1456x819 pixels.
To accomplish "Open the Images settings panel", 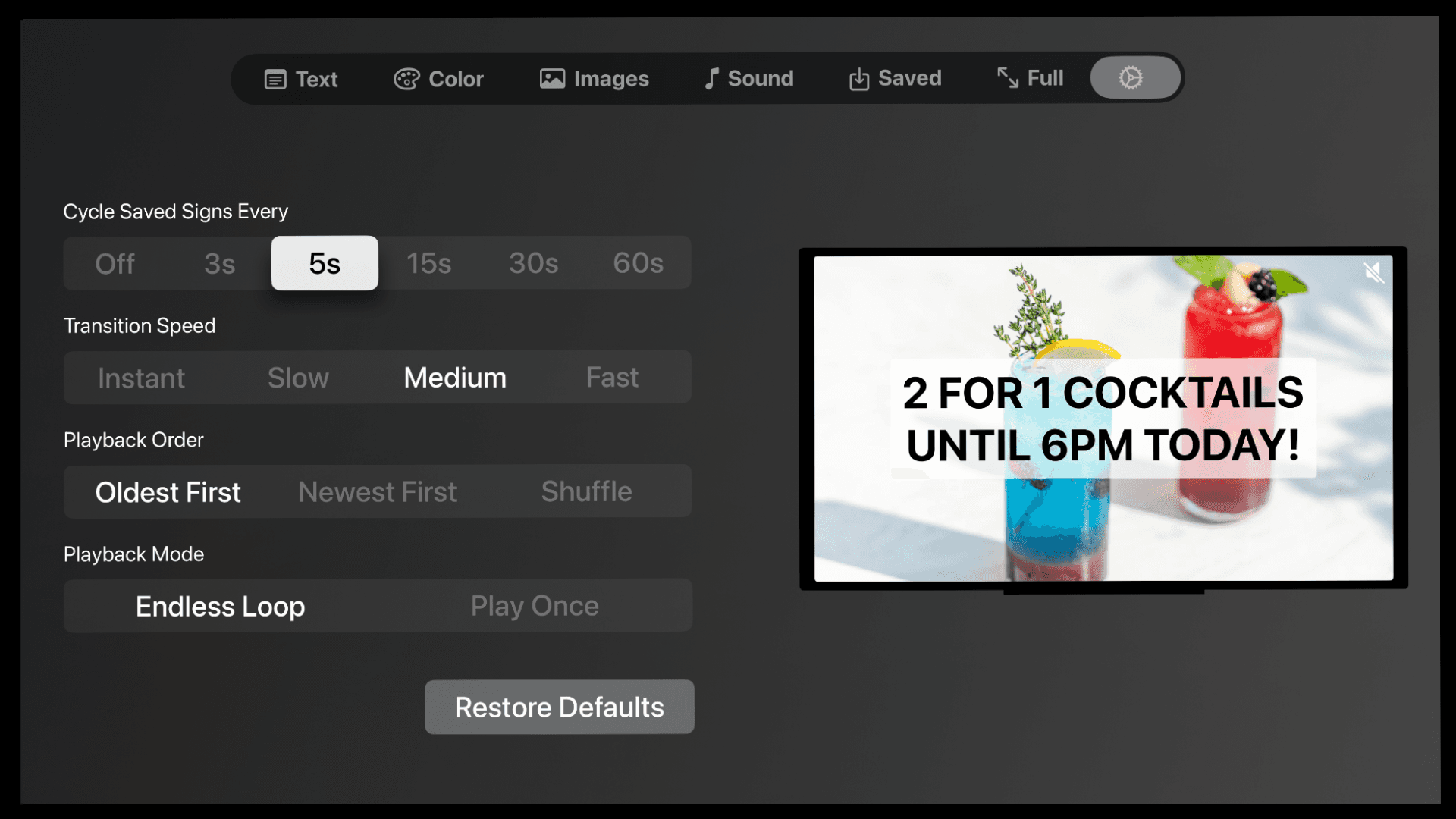I will [594, 78].
